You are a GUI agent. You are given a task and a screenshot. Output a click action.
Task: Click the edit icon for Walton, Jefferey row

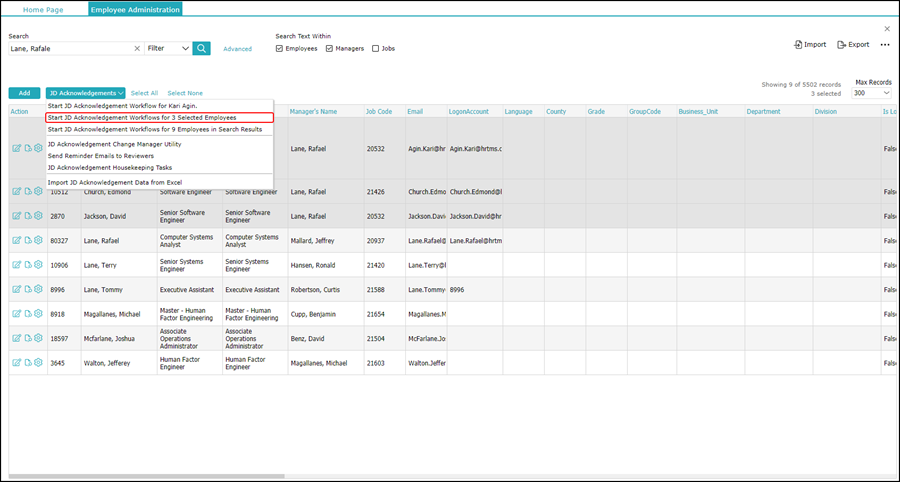[16, 363]
